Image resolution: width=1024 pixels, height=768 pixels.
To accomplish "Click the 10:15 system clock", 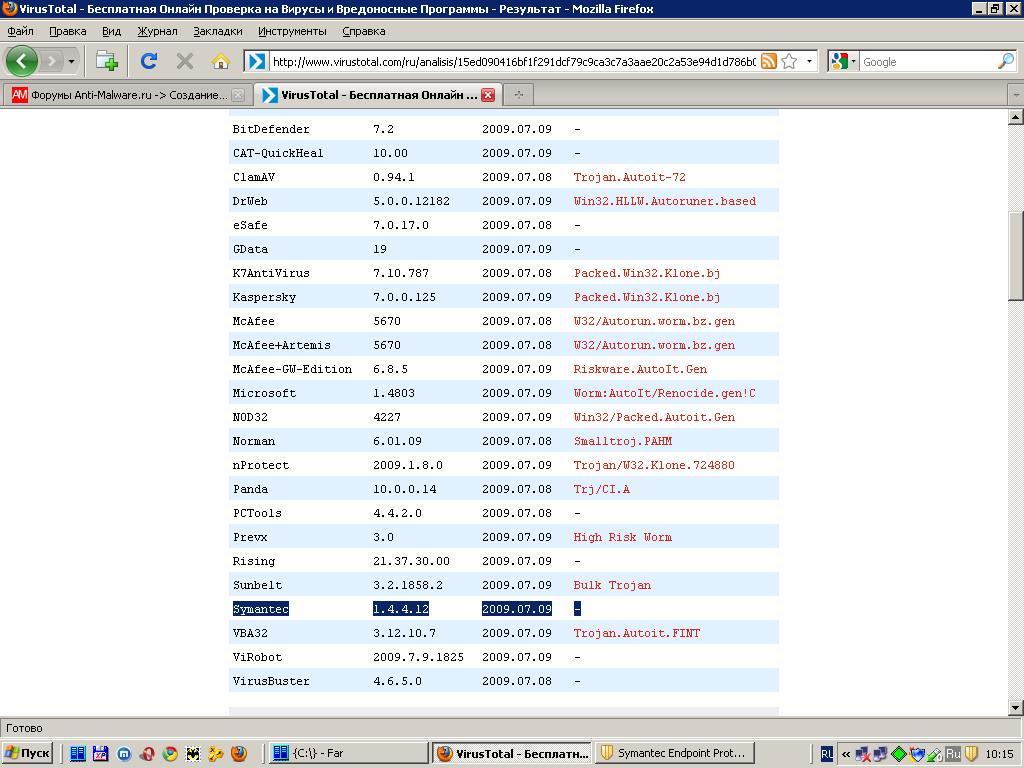I will (999, 754).
